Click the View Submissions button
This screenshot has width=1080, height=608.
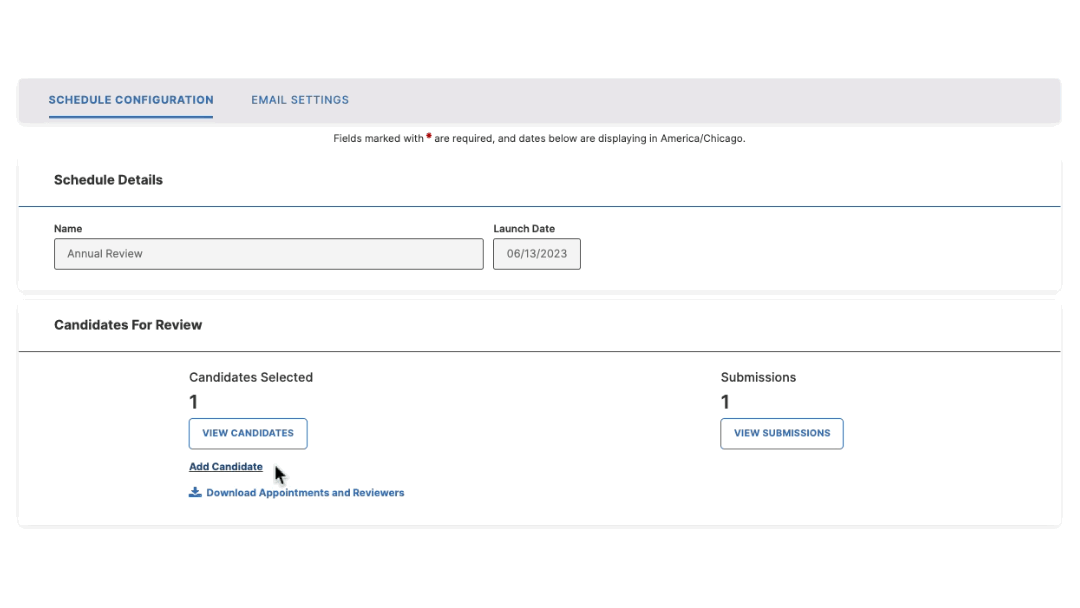click(x=782, y=434)
